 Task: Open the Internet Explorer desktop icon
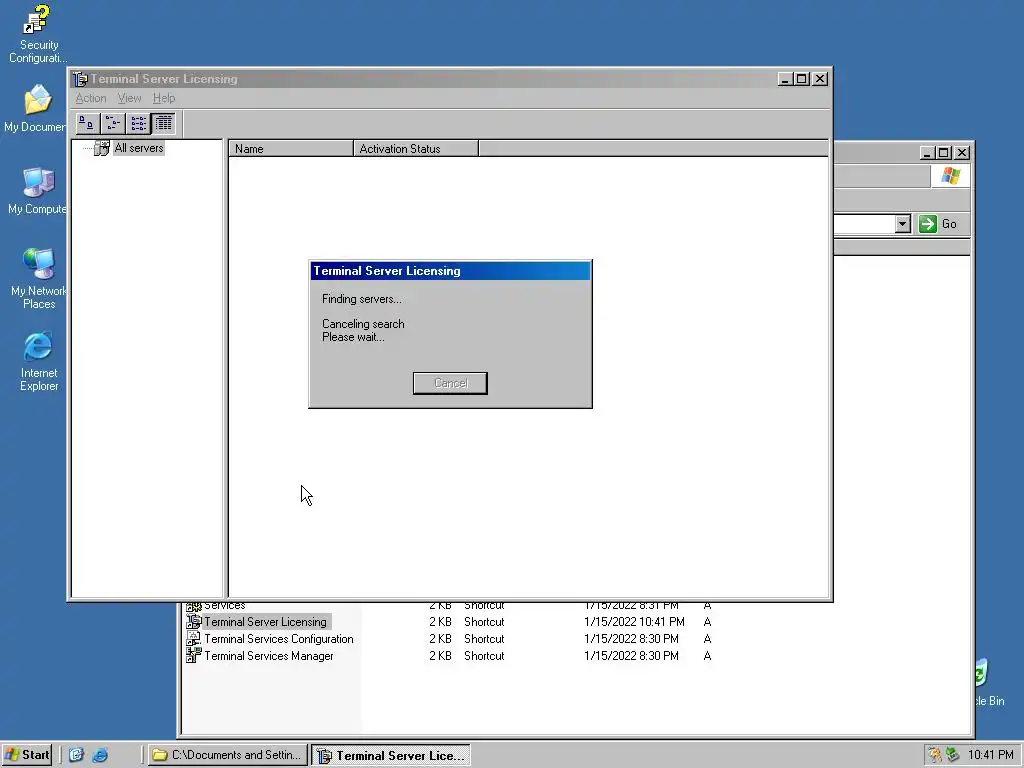pos(39,362)
